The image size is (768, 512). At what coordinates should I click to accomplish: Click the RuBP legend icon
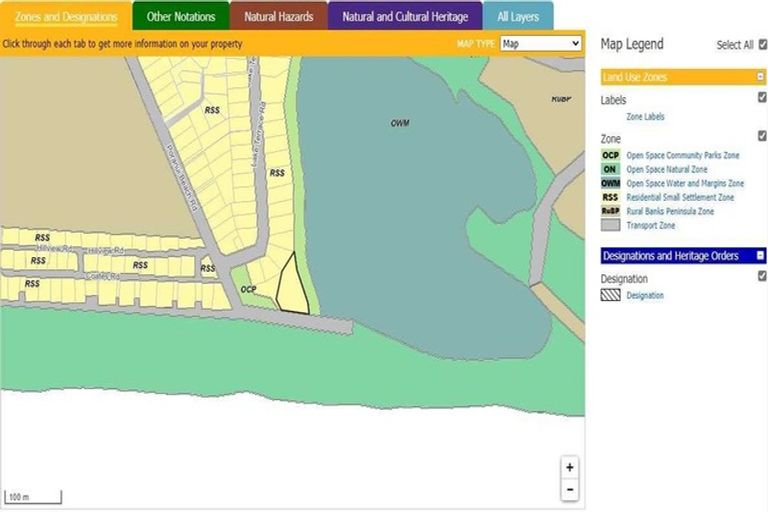[x=610, y=212]
